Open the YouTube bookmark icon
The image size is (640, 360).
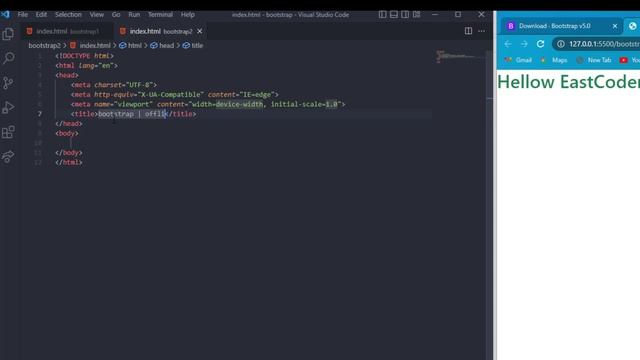pyautogui.click(x=623, y=60)
